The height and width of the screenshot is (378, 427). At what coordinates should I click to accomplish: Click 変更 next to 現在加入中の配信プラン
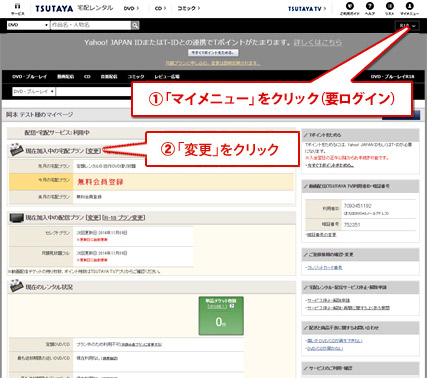coord(93,218)
